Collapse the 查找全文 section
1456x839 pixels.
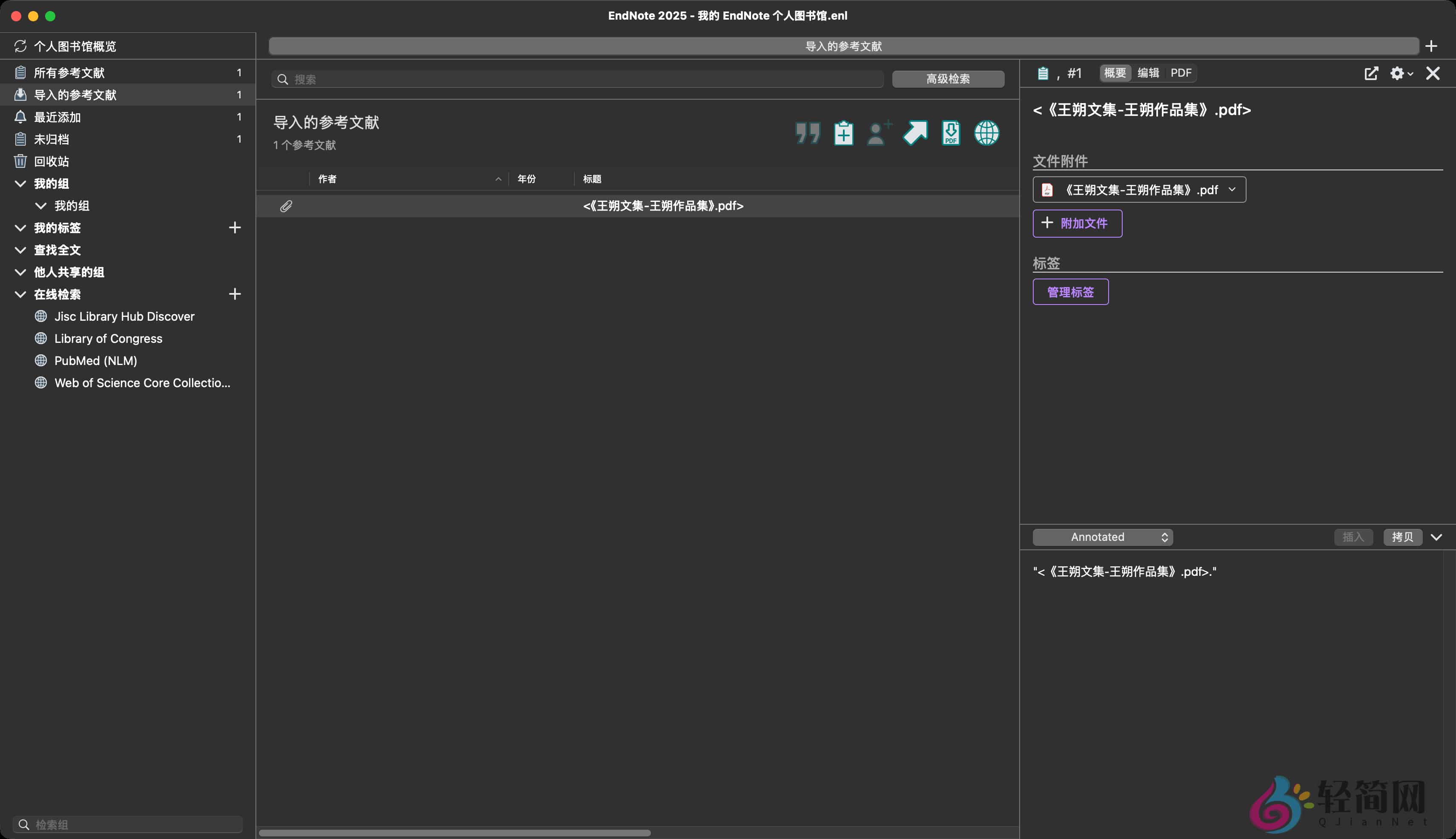(x=20, y=250)
